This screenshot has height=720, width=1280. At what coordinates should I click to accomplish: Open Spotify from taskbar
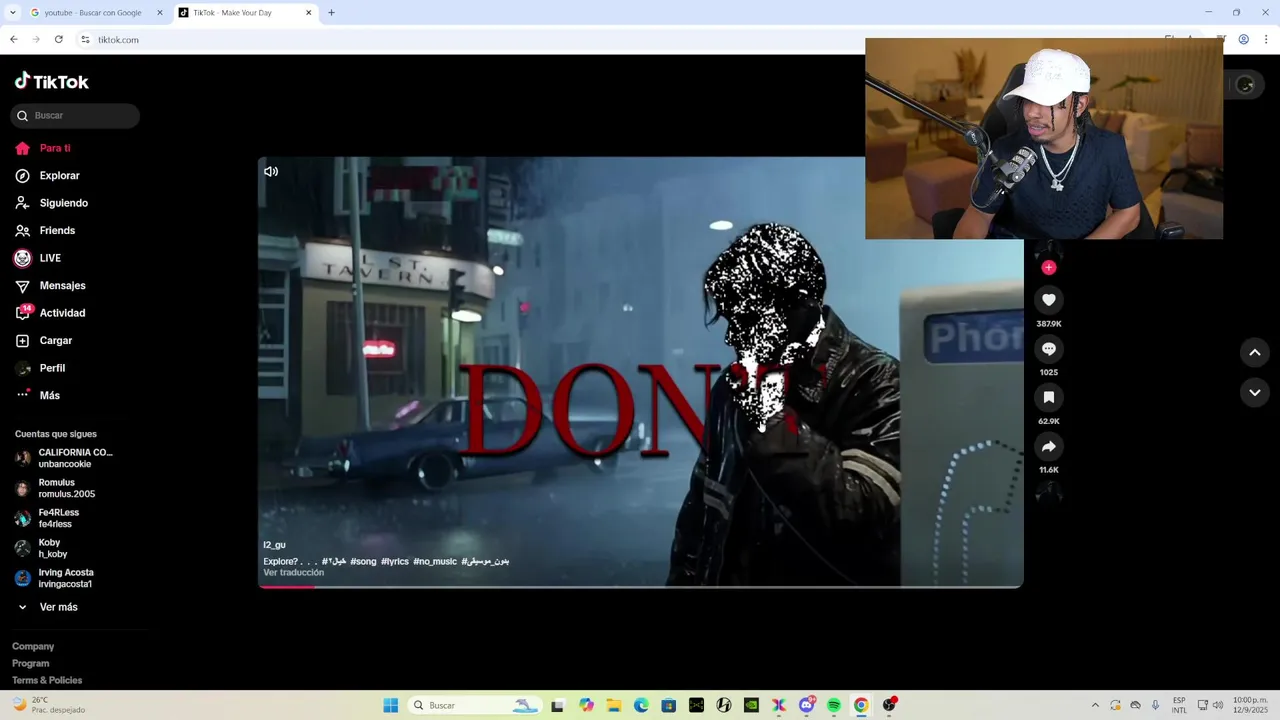click(x=834, y=706)
